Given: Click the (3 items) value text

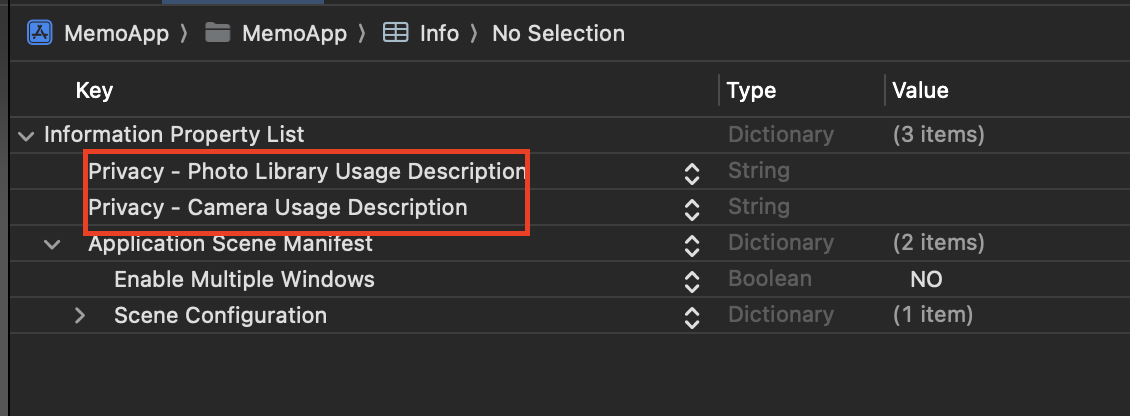Looking at the screenshot, I should [x=938, y=135].
